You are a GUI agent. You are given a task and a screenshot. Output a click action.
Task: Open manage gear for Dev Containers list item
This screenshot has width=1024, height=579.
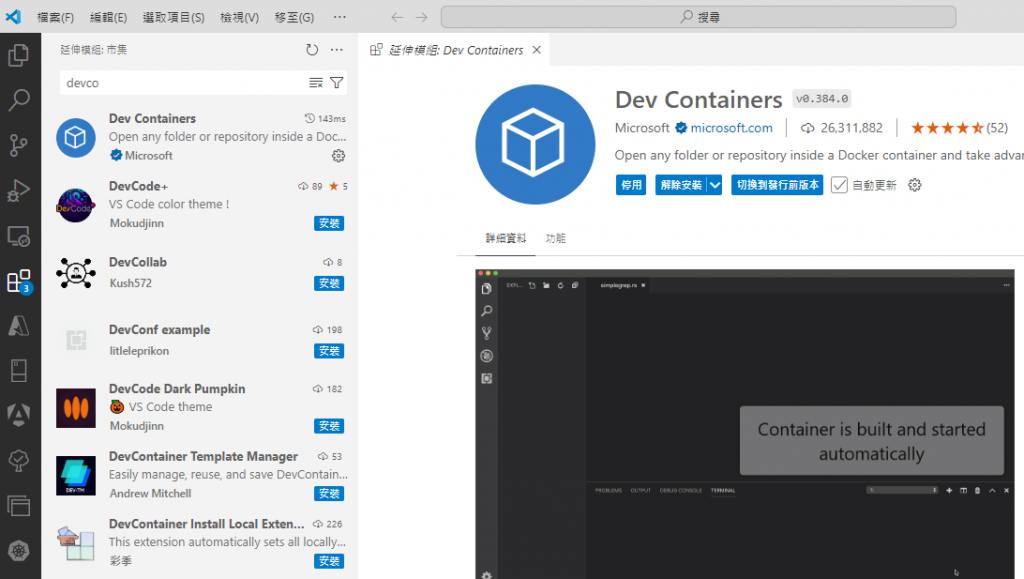338,156
